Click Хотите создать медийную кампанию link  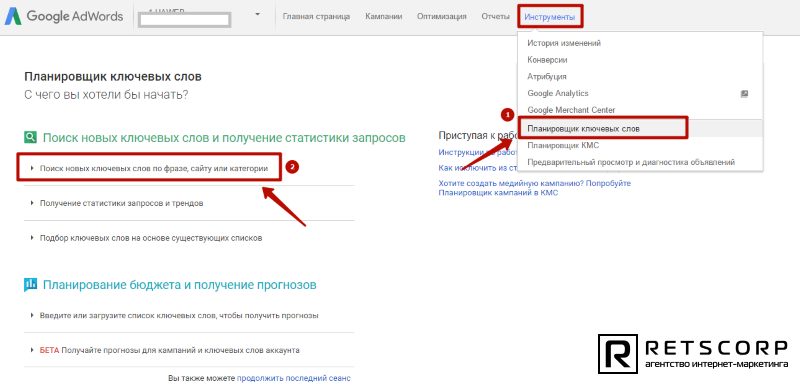pos(535,188)
